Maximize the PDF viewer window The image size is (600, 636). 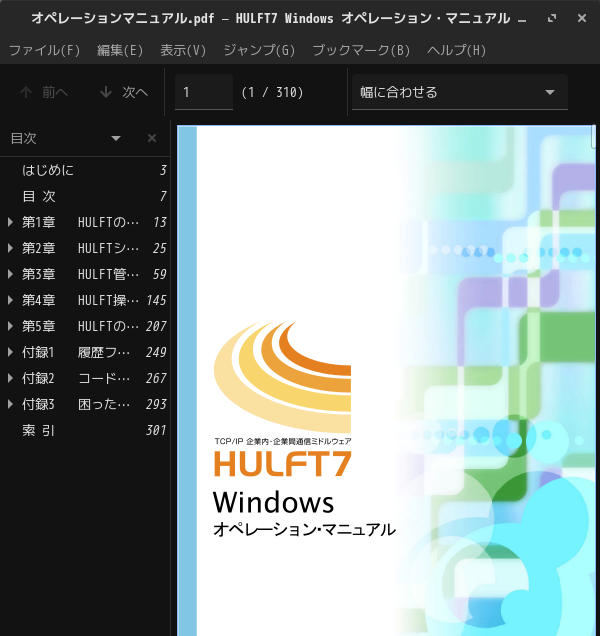[x=552, y=18]
